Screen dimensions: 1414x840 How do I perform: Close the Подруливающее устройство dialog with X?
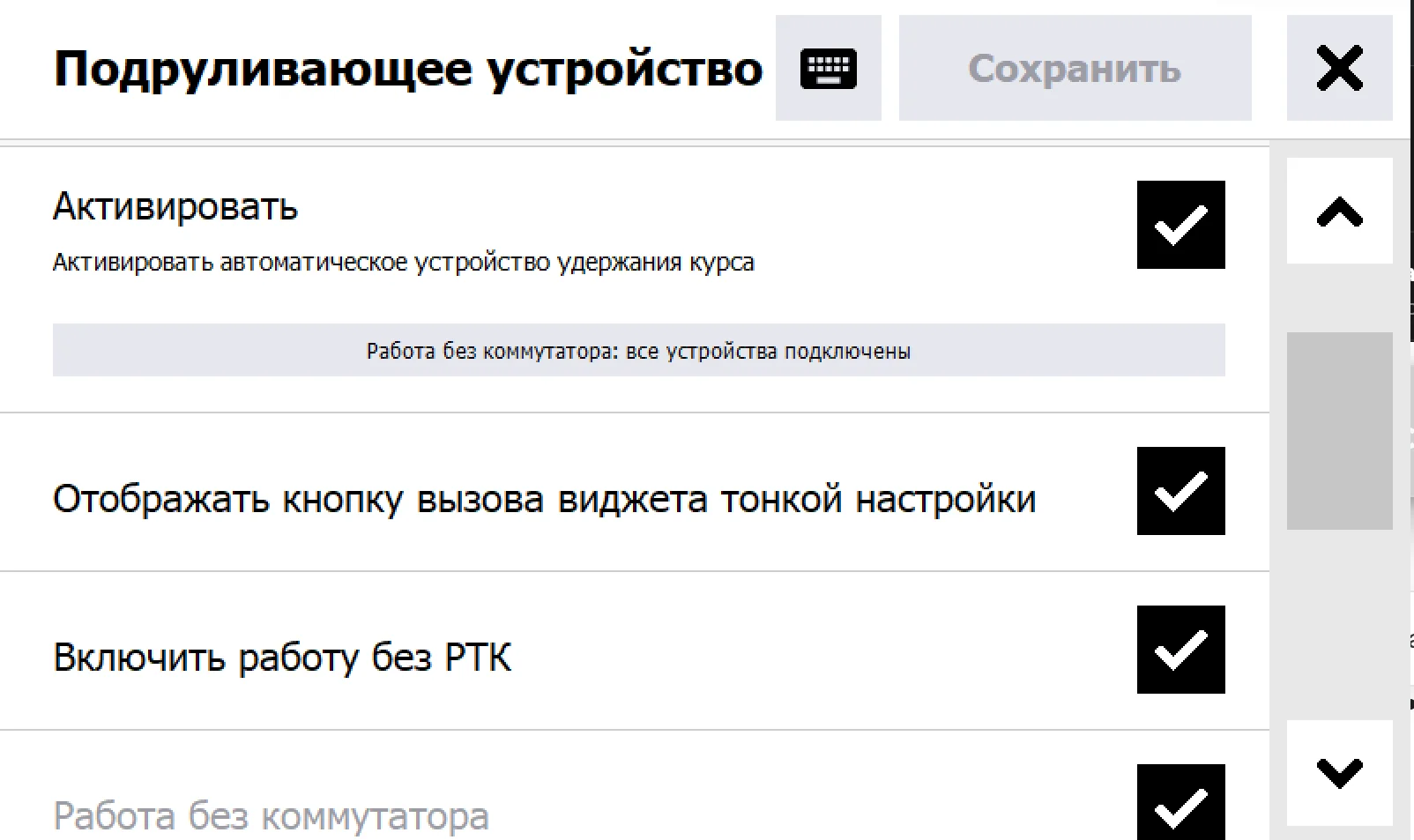tap(1339, 68)
